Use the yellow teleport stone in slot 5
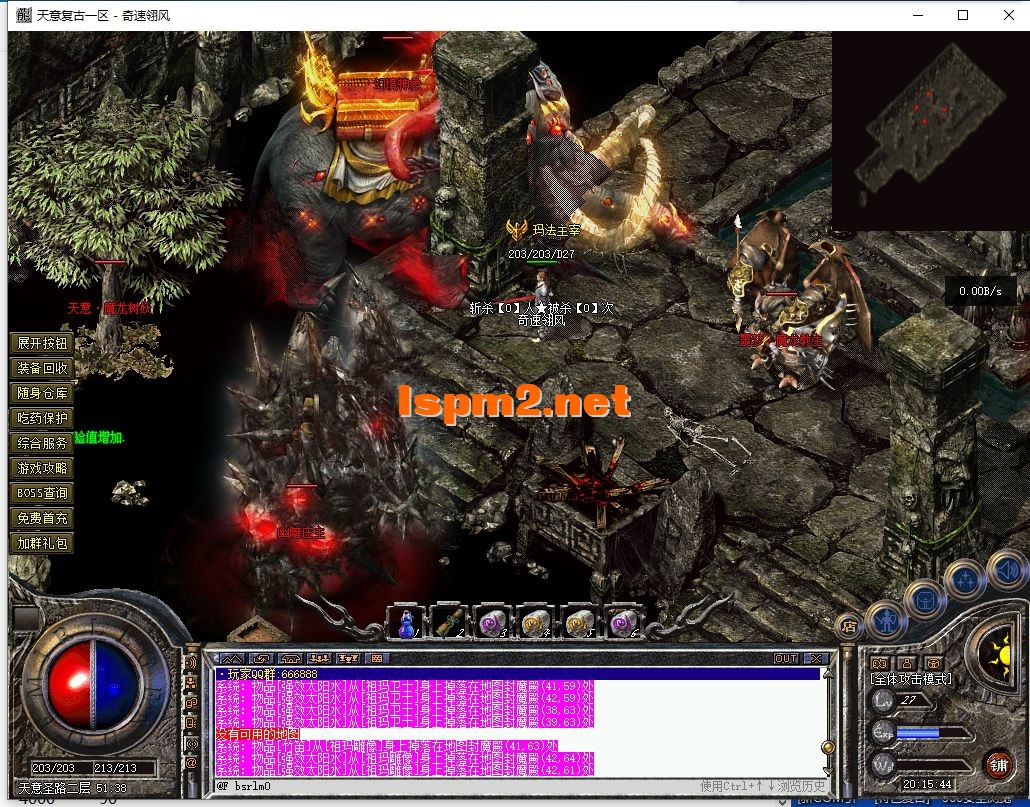1030x807 pixels. (580, 622)
